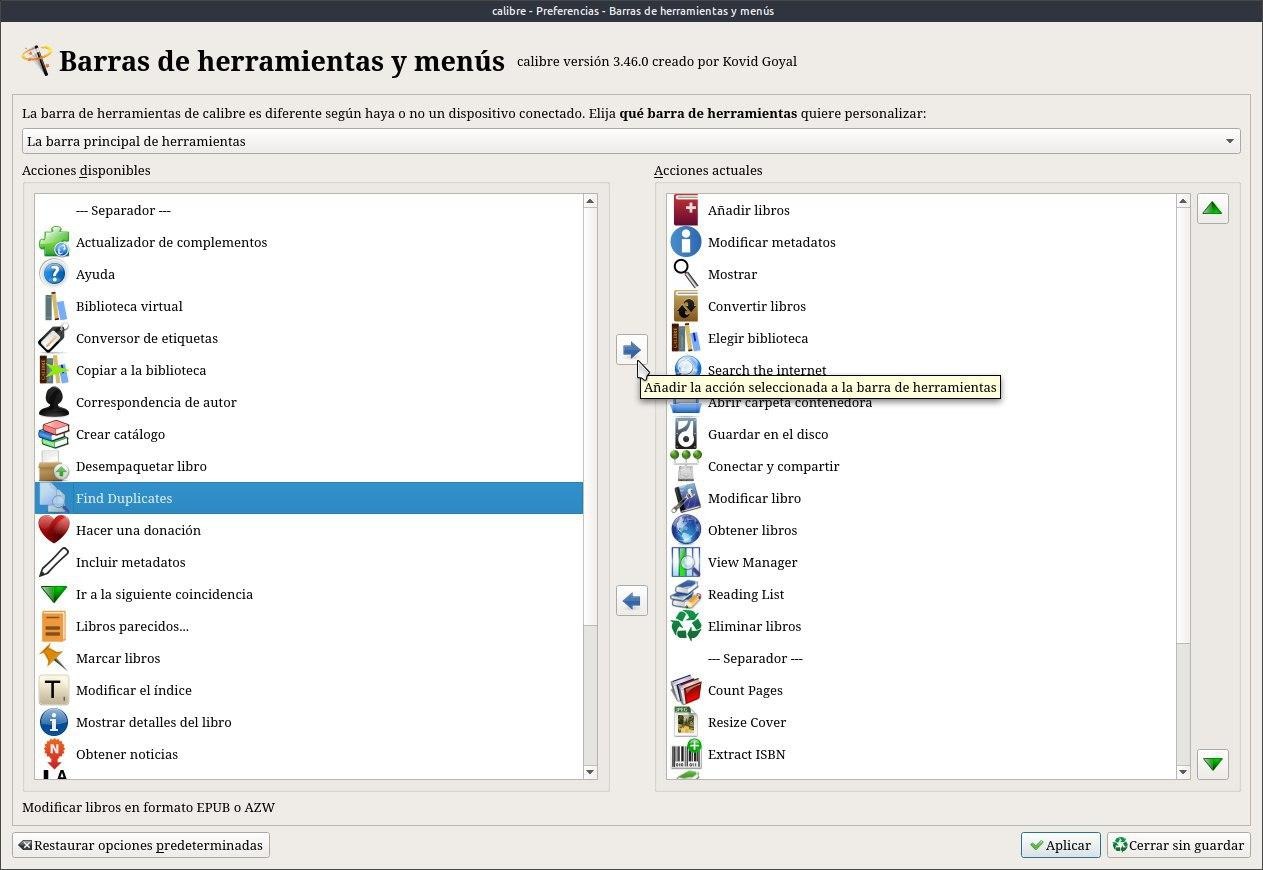Click the Desempaquetar libro box icon

54,466
